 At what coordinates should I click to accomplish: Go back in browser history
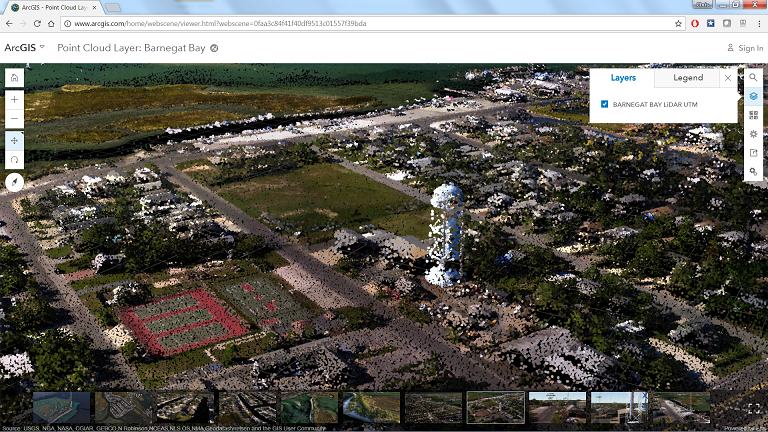(x=9, y=24)
